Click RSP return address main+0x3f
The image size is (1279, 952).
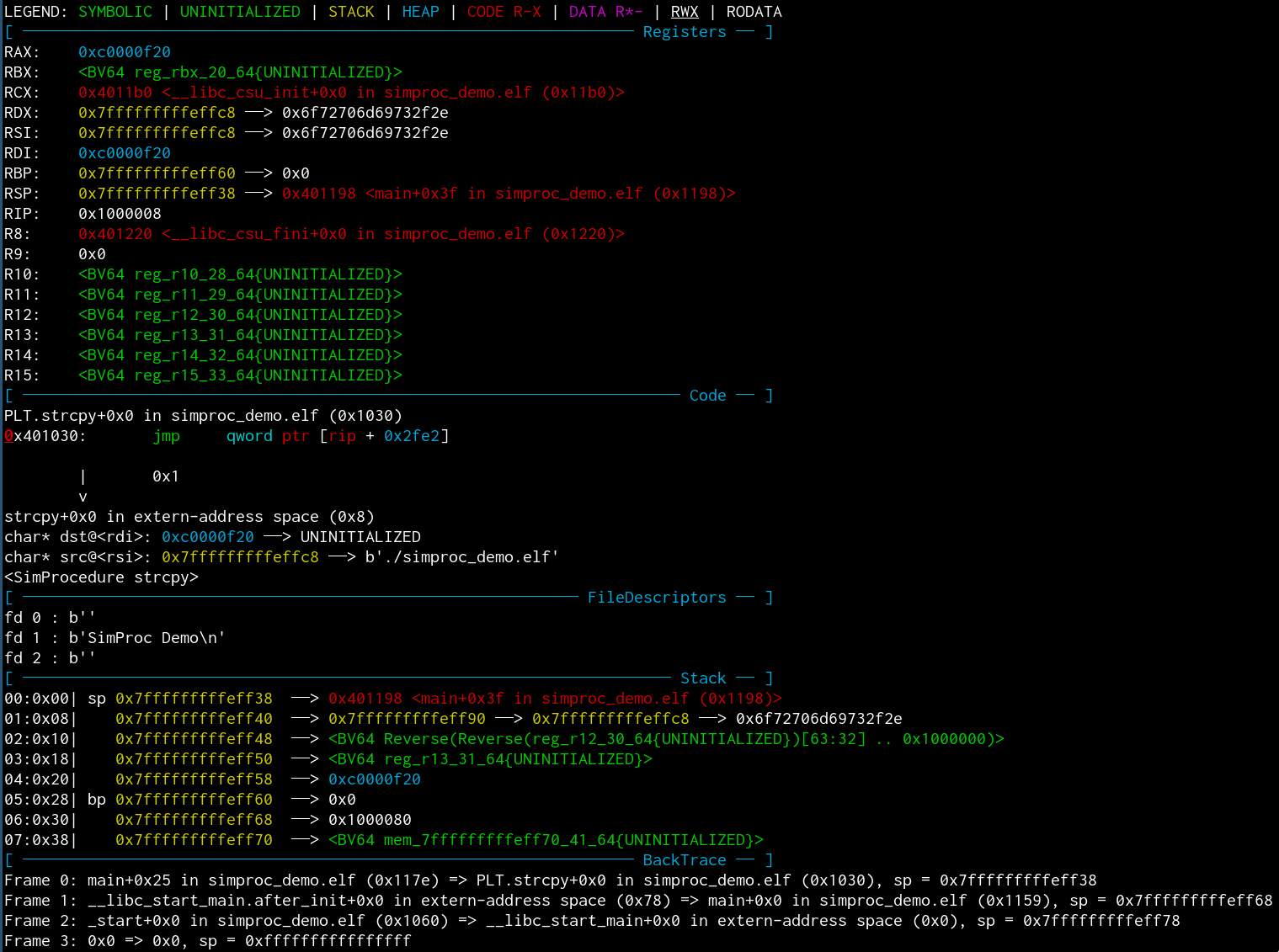509,194
